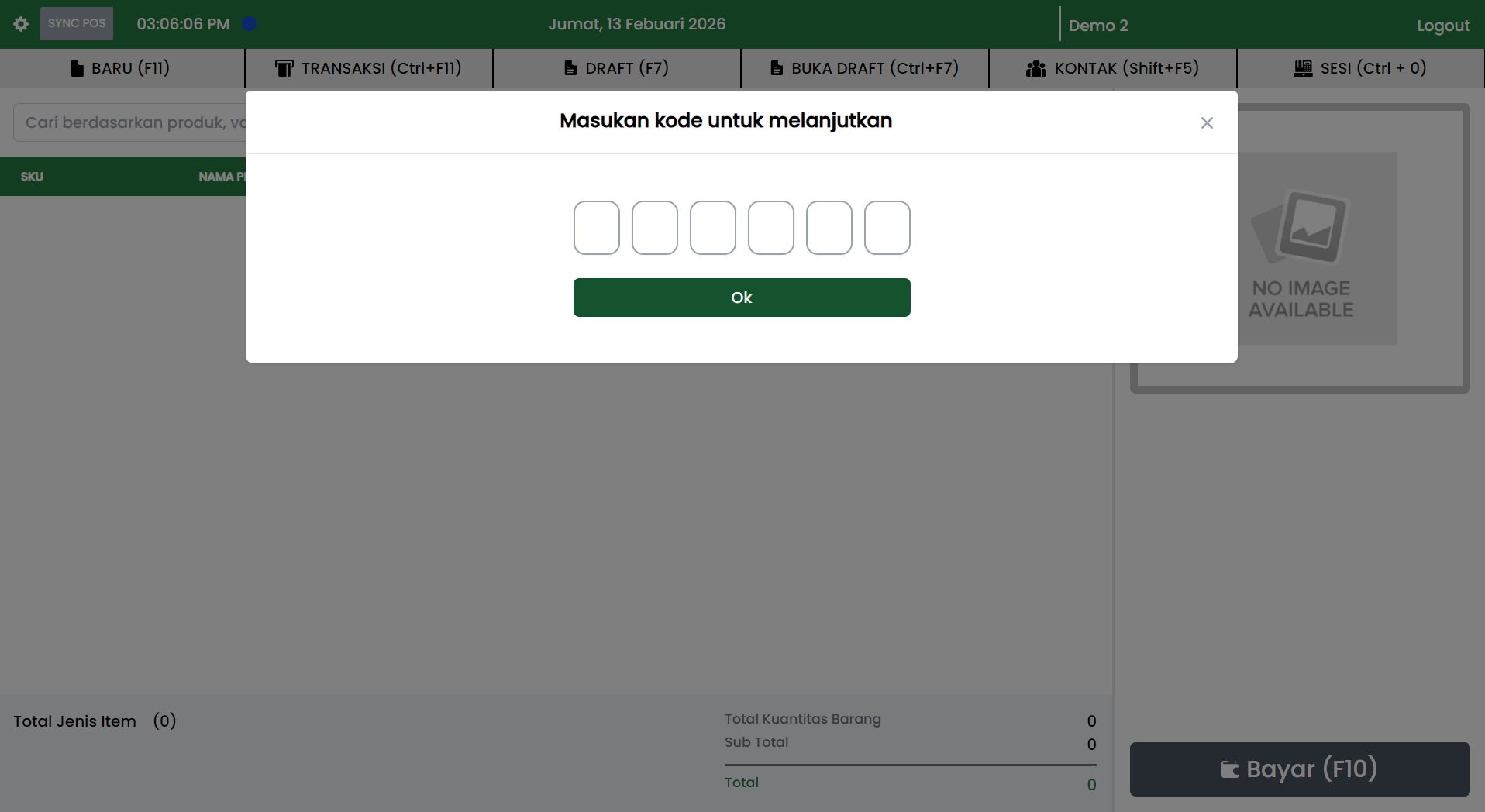Click the Bayar (F10) payment button

point(1299,769)
